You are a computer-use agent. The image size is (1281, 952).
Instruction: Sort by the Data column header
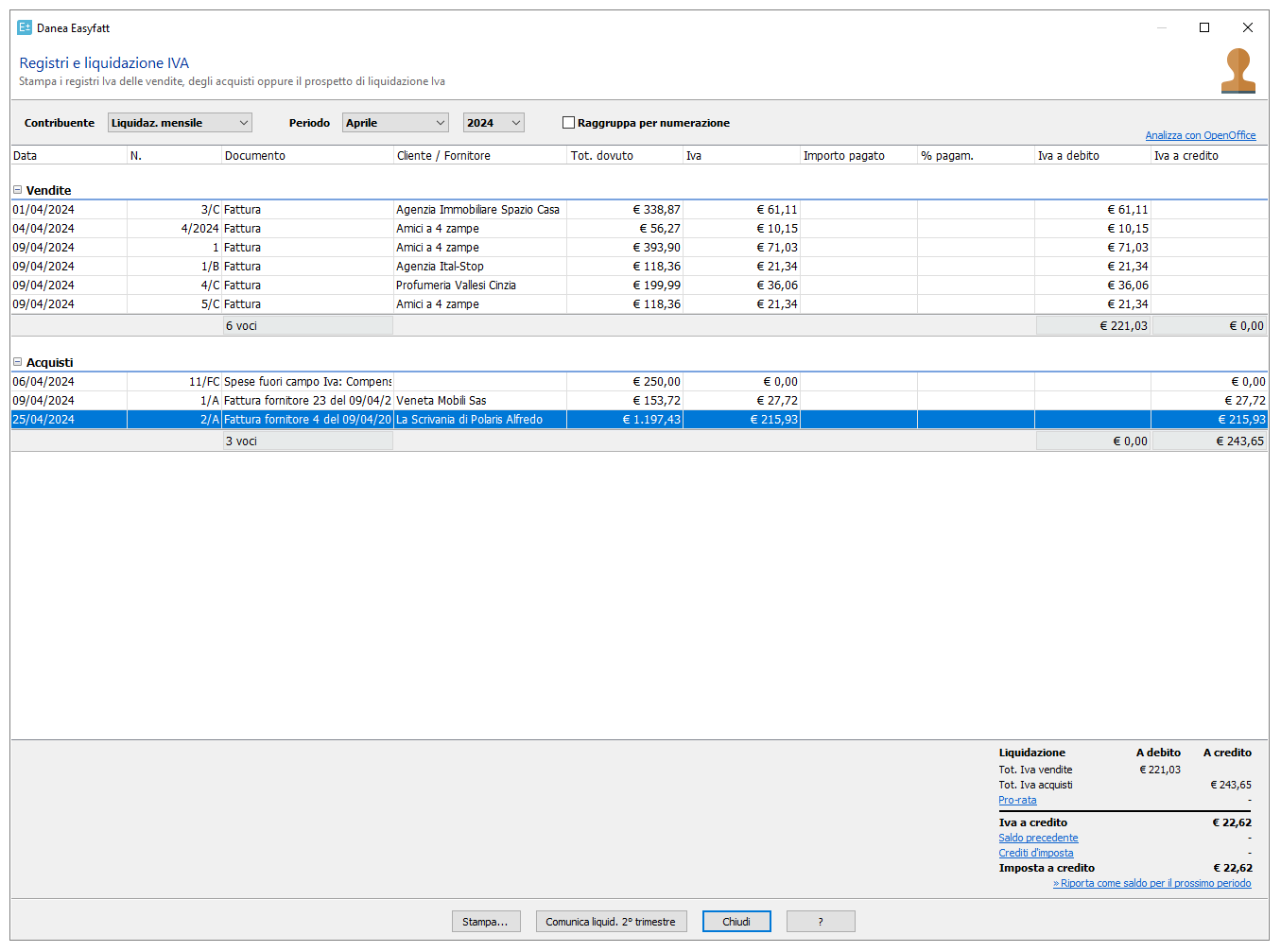pos(69,156)
